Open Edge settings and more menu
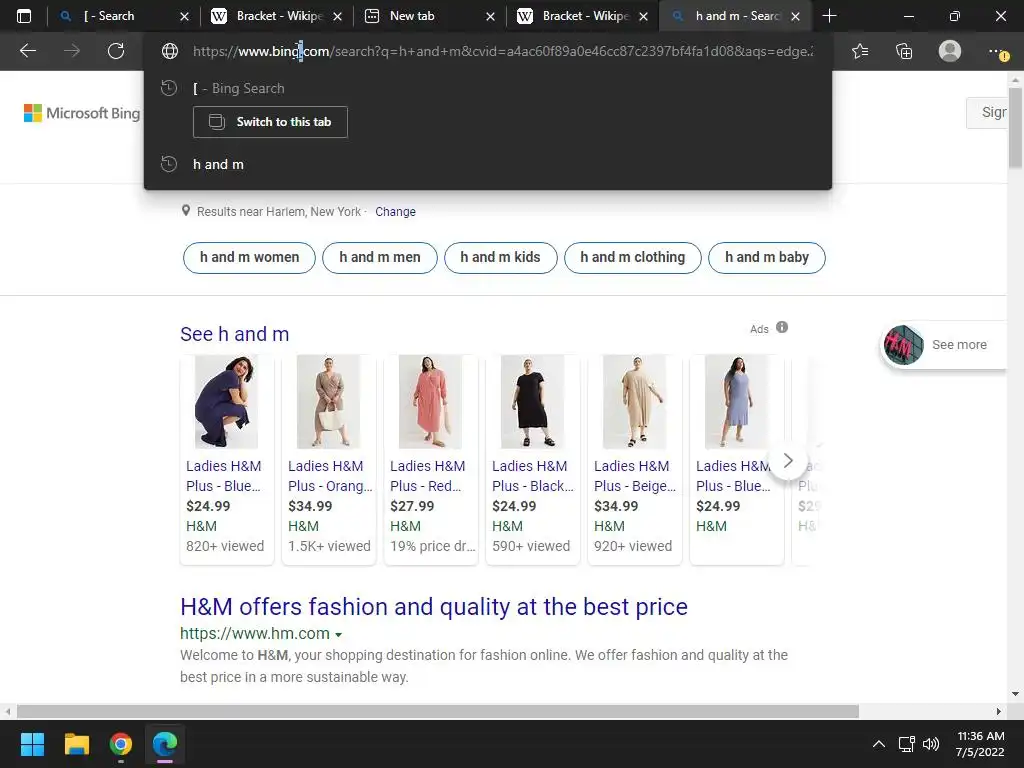 pos(997,52)
